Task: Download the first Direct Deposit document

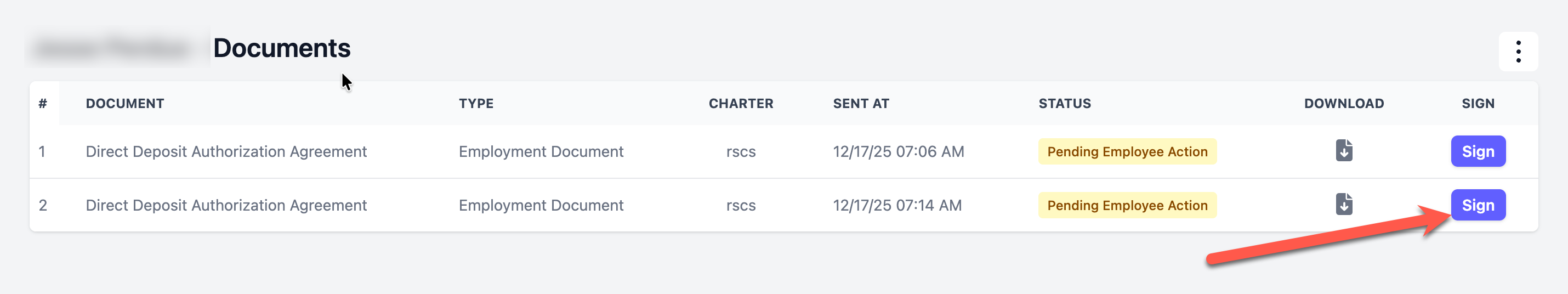Action: click(1344, 150)
